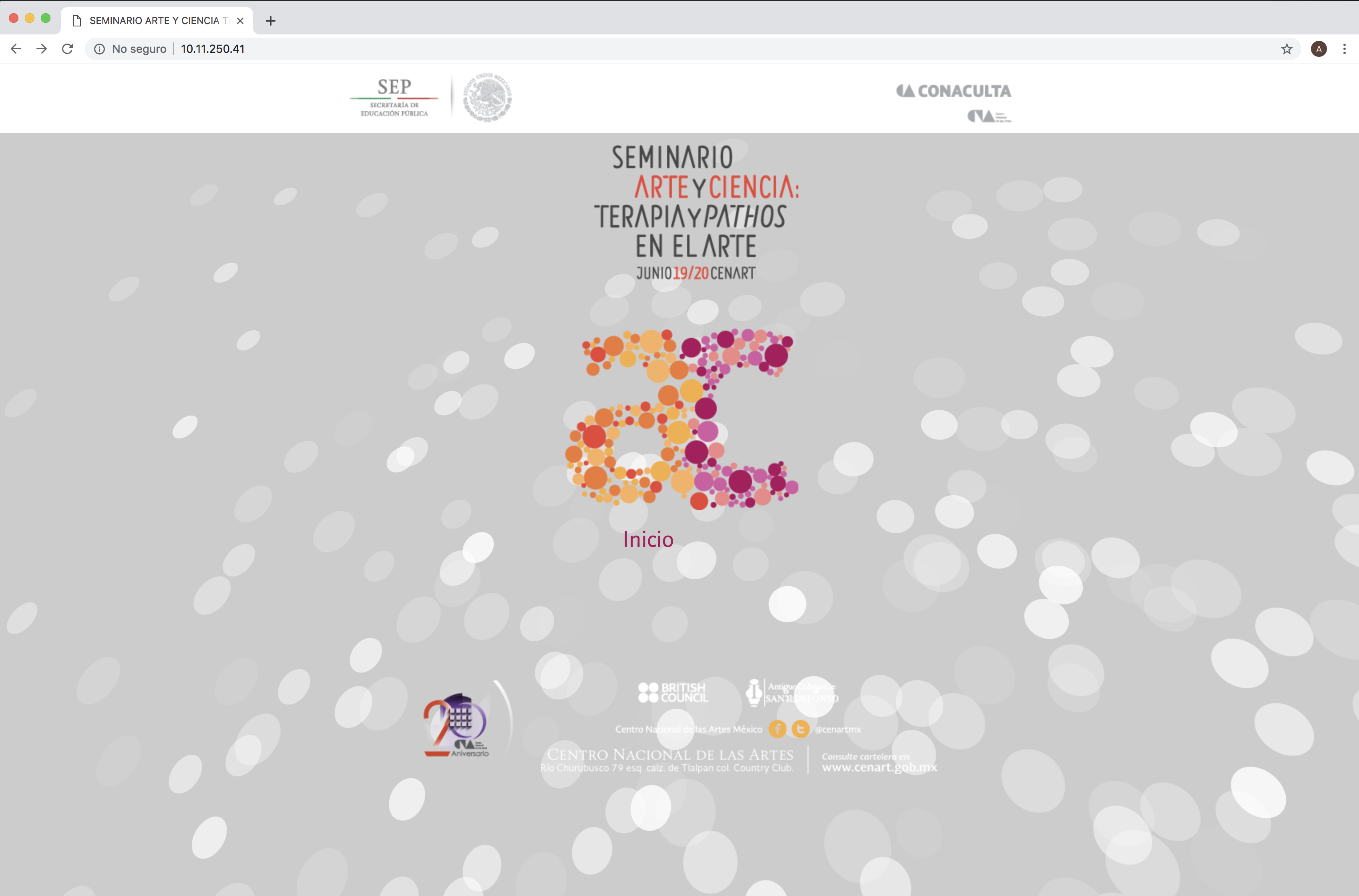The height and width of the screenshot is (896, 1359).
Task: Select the Seminario Arte y Ciencia tab
Action: (154, 20)
